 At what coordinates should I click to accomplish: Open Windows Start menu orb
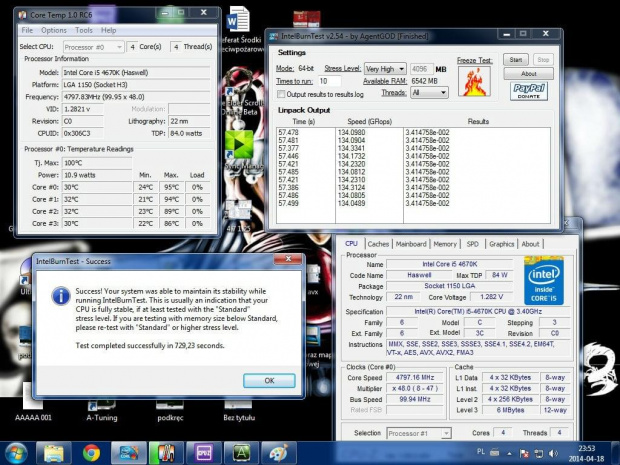click(x=16, y=453)
